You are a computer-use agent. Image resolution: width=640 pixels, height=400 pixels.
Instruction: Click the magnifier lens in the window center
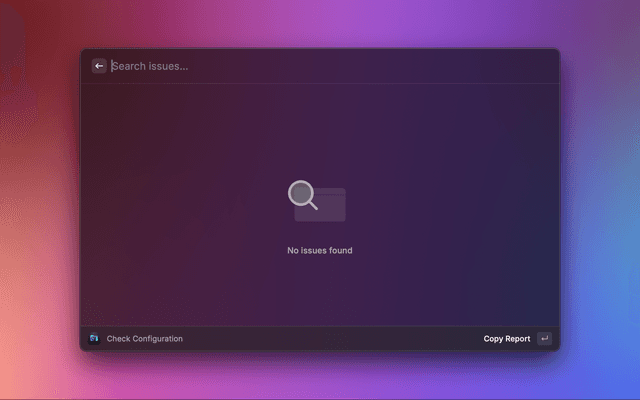tap(301, 192)
